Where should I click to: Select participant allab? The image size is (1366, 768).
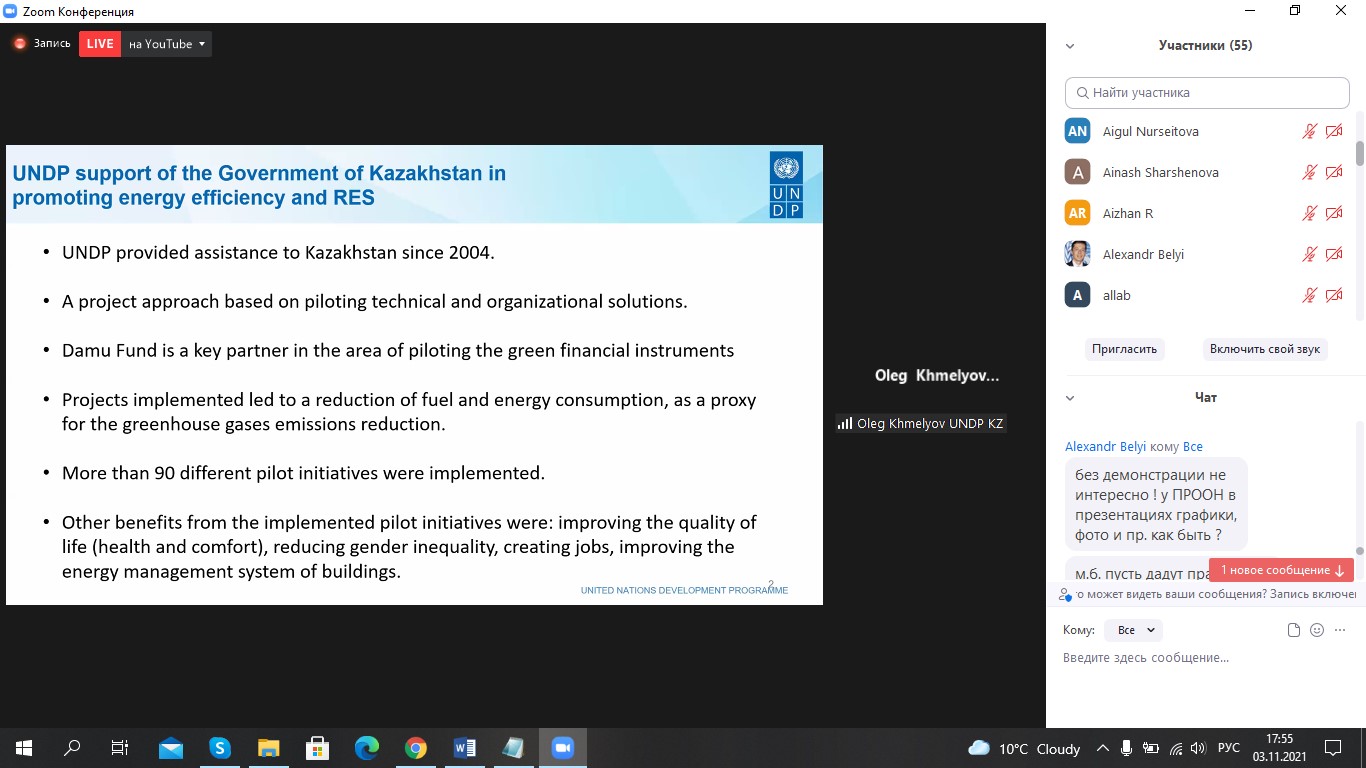[1116, 295]
